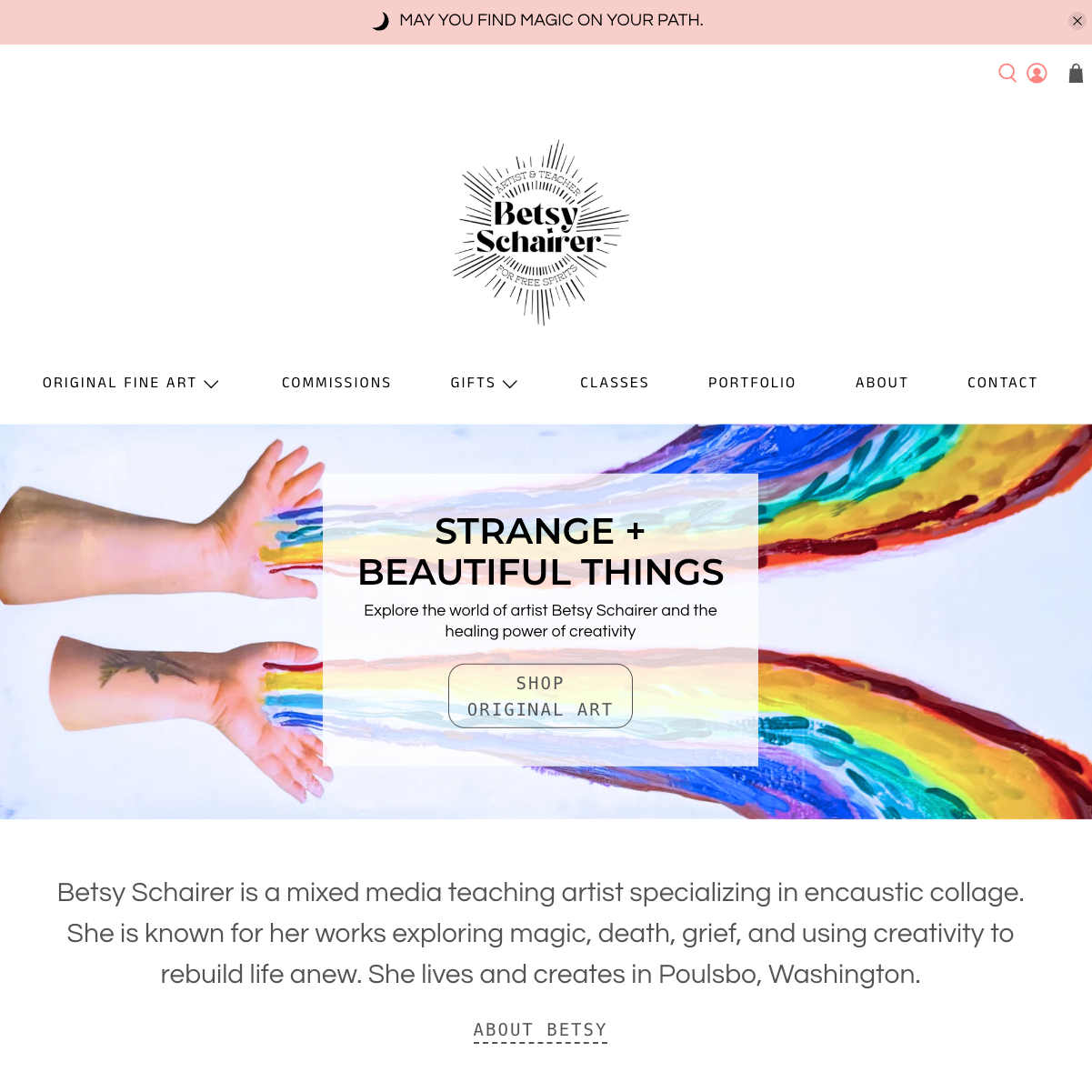1092x1092 pixels.
Task: Open the search magnifier icon
Action: [x=1007, y=74]
